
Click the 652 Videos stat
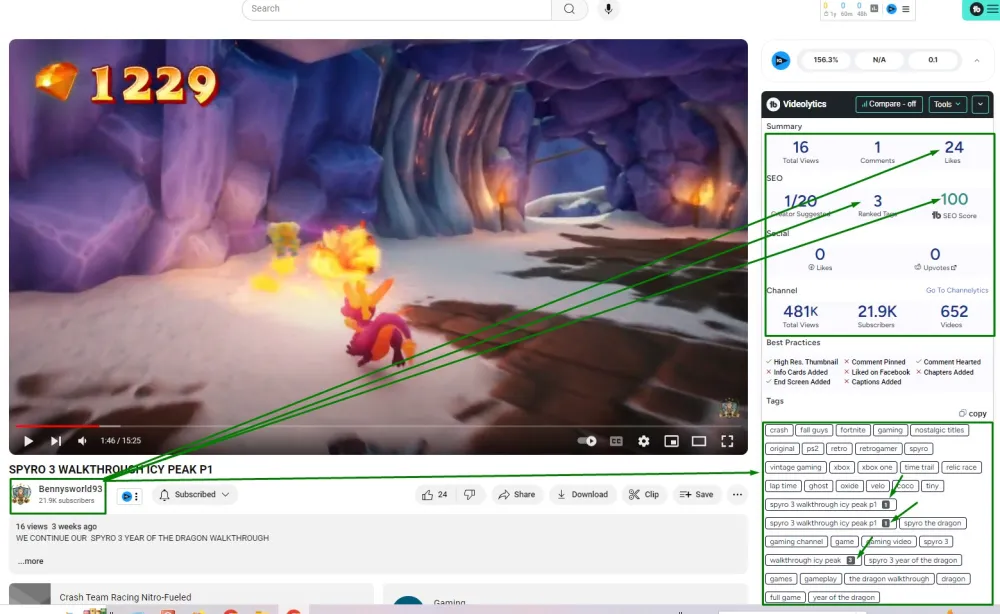tap(953, 316)
